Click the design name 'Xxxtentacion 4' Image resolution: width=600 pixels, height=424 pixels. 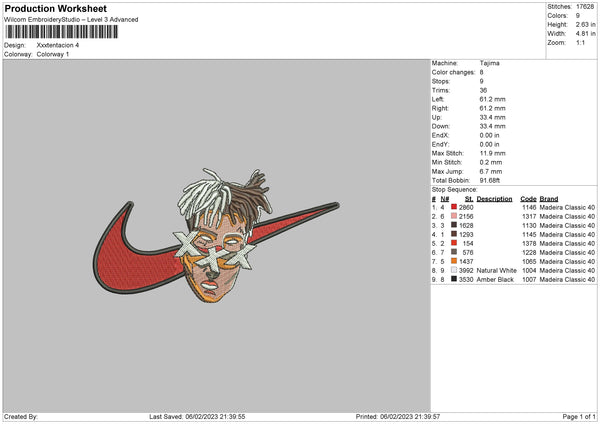[58, 45]
